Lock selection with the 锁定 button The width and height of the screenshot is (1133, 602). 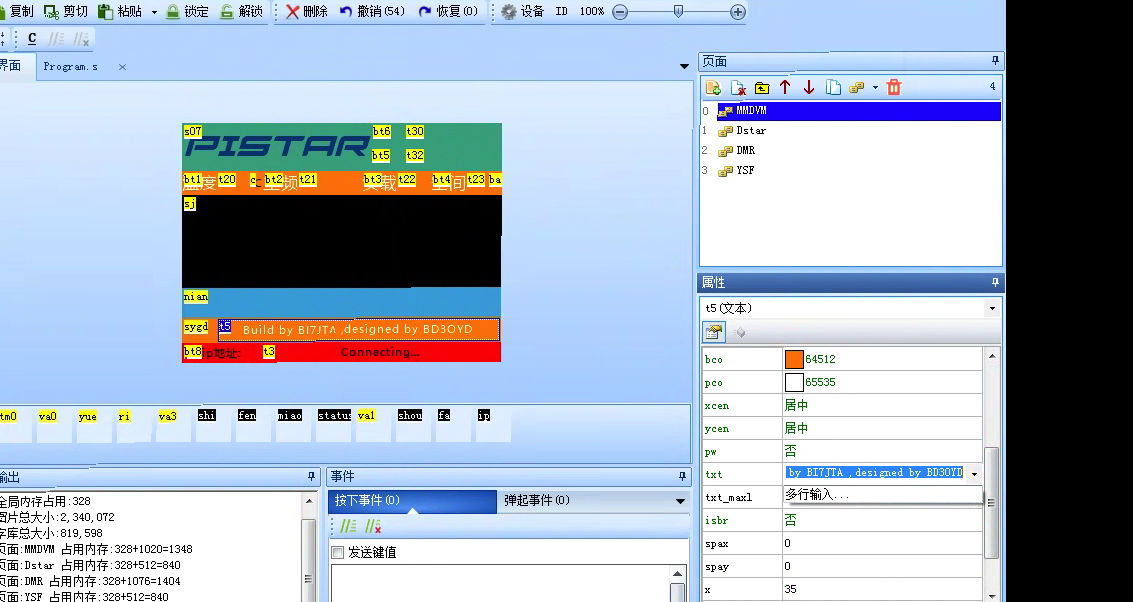click(187, 12)
